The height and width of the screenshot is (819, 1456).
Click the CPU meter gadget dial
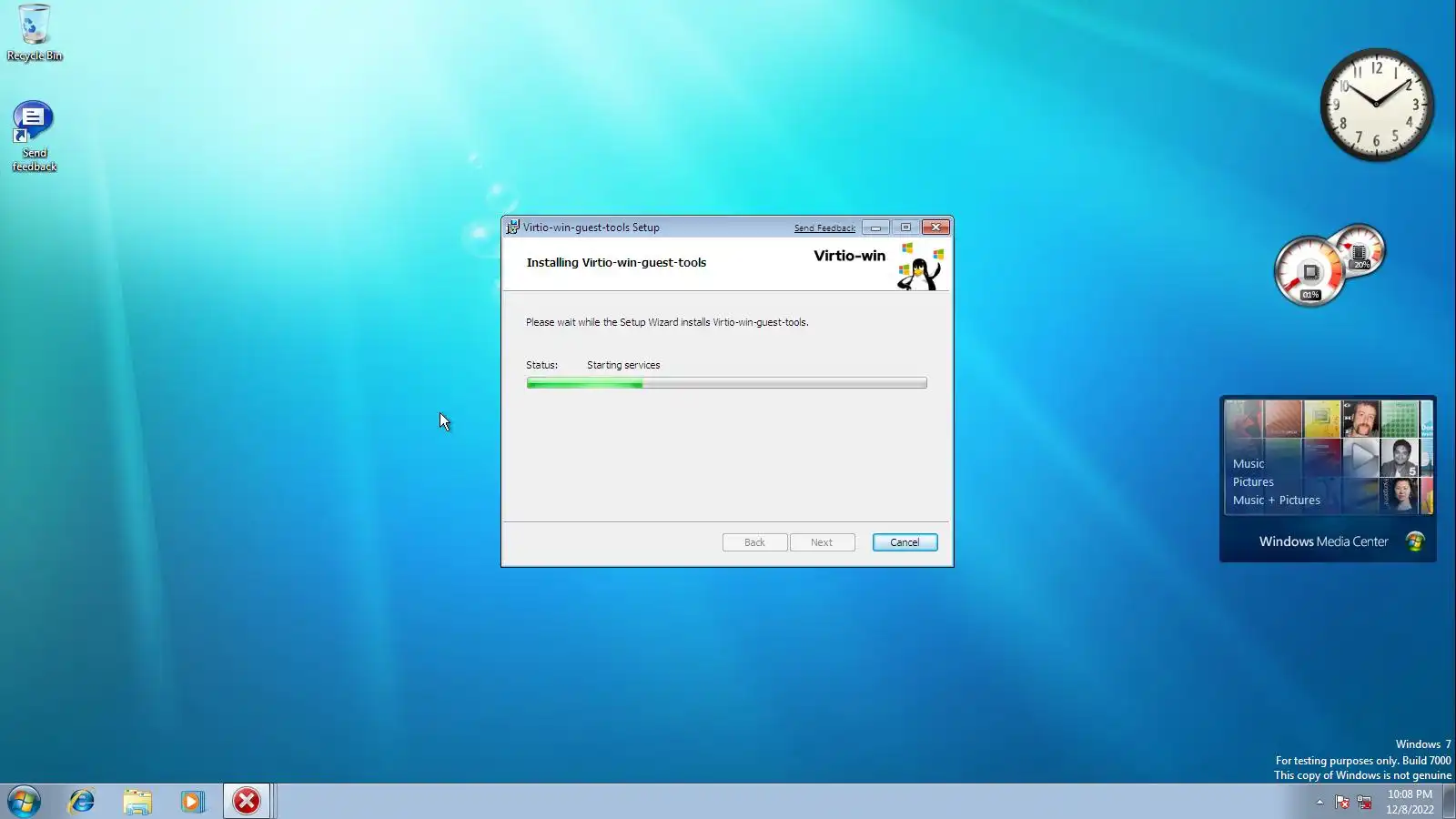(1309, 271)
